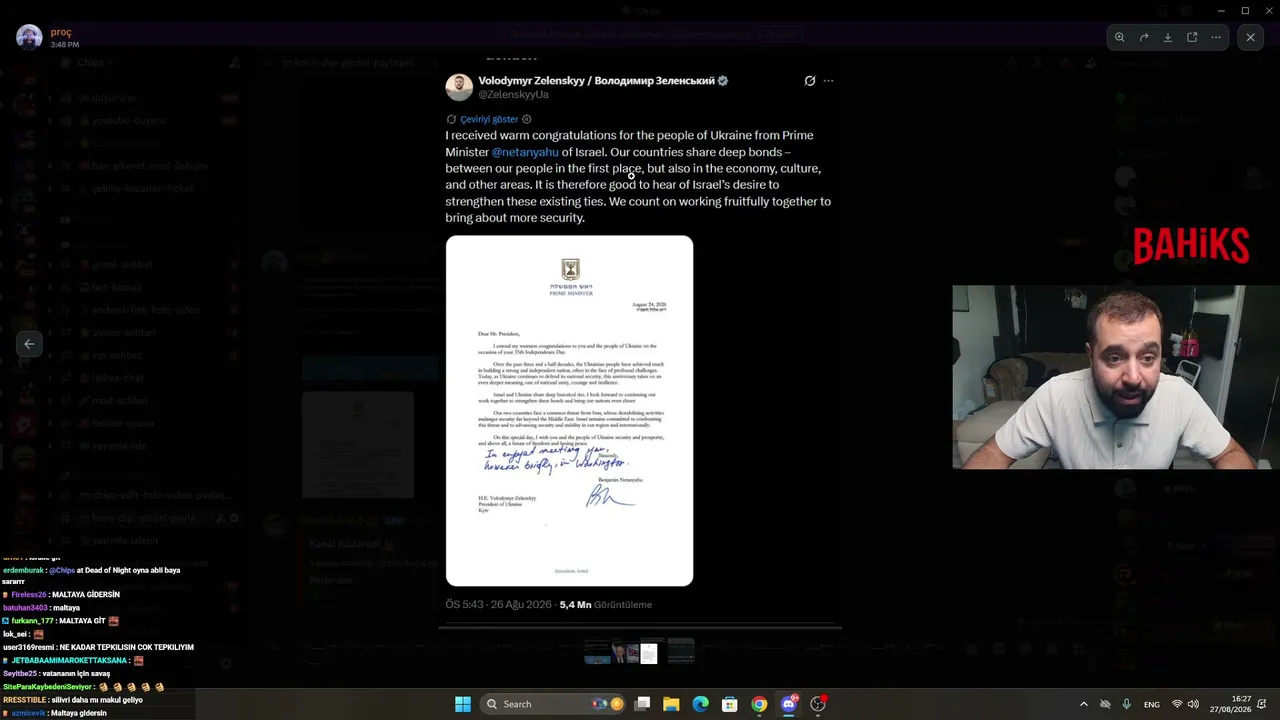Click the microphone icon in the system tray
The height and width of the screenshot is (720, 1280).
click(1126, 704)
